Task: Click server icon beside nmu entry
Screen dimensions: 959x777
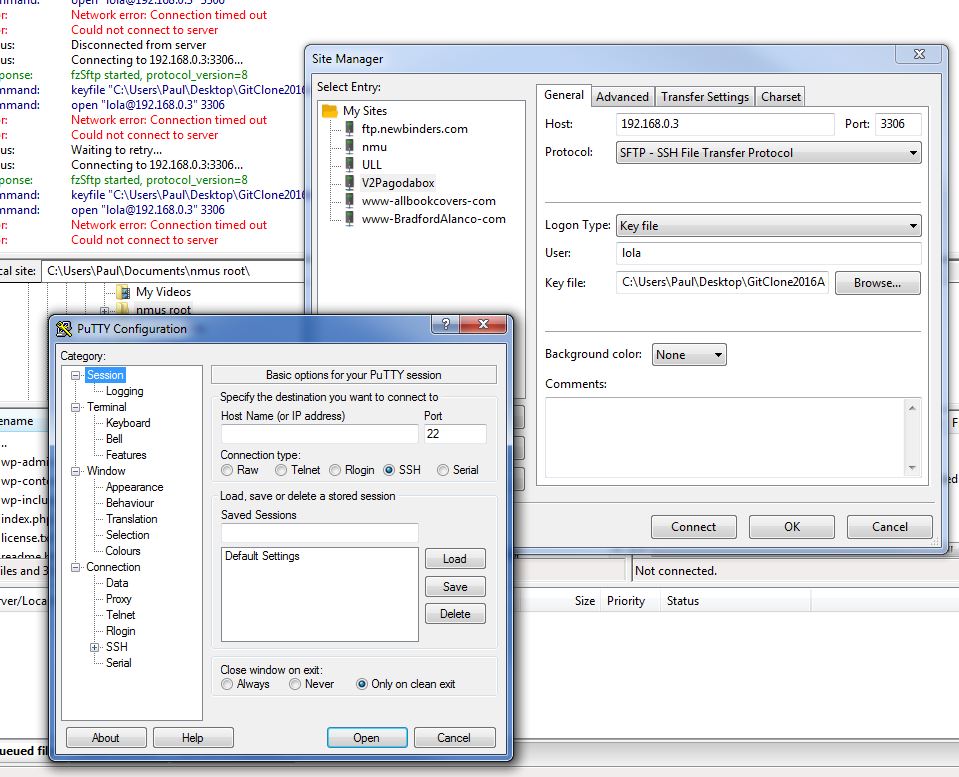Action: 349,146
